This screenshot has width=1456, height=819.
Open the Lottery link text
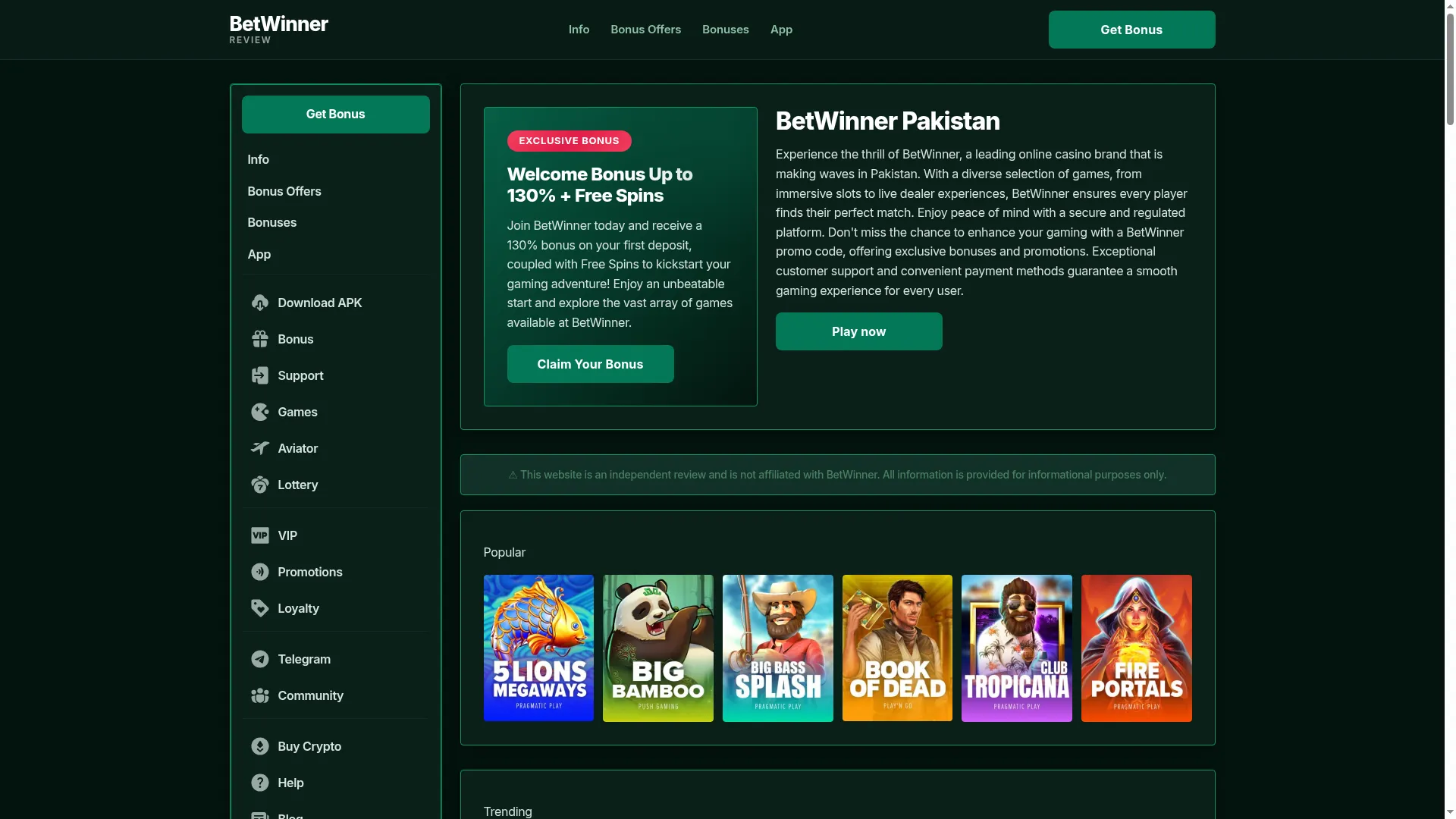pos(297,485)
